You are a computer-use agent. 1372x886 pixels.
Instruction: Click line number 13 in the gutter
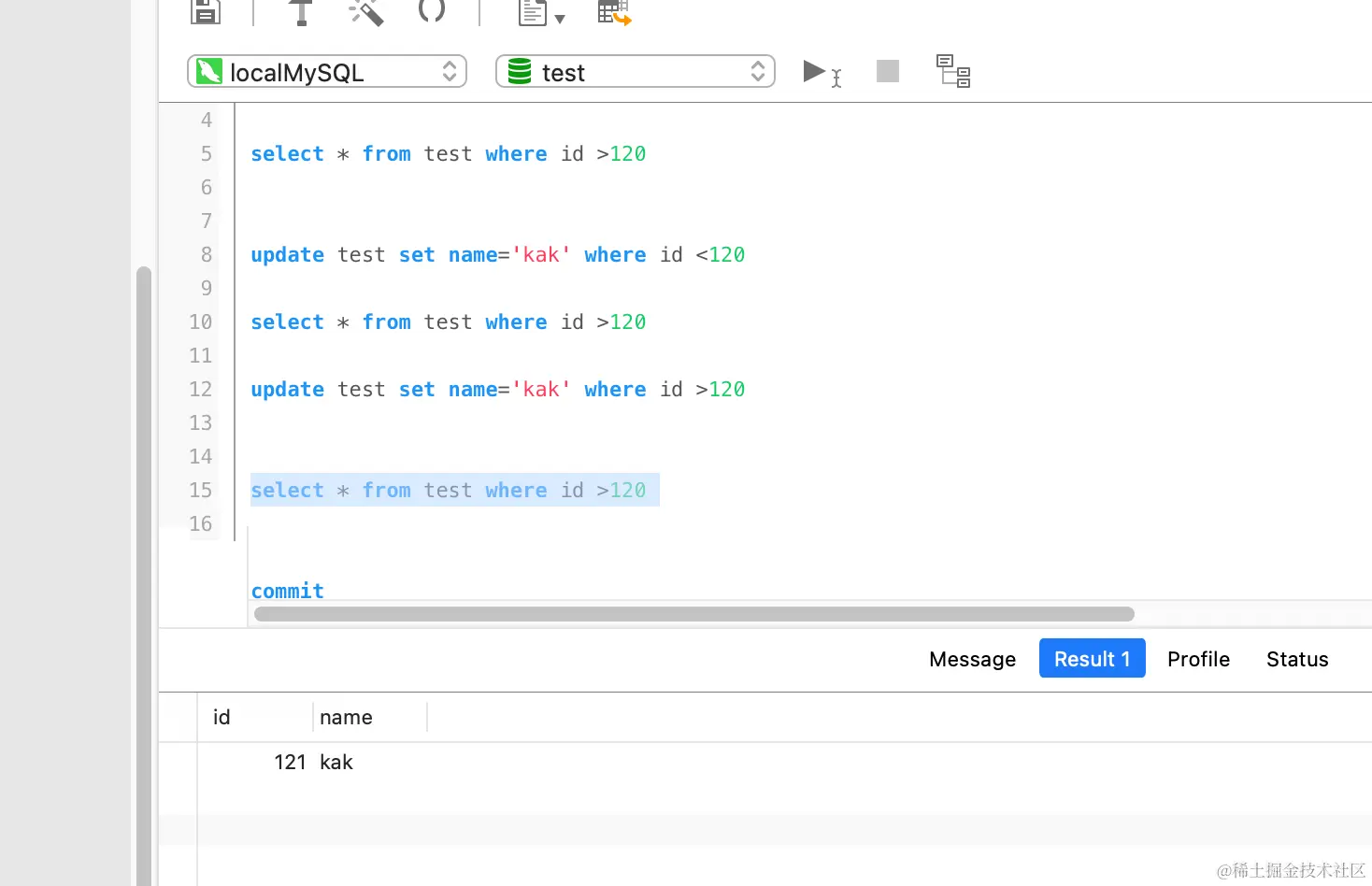click(x=201, y=422)
